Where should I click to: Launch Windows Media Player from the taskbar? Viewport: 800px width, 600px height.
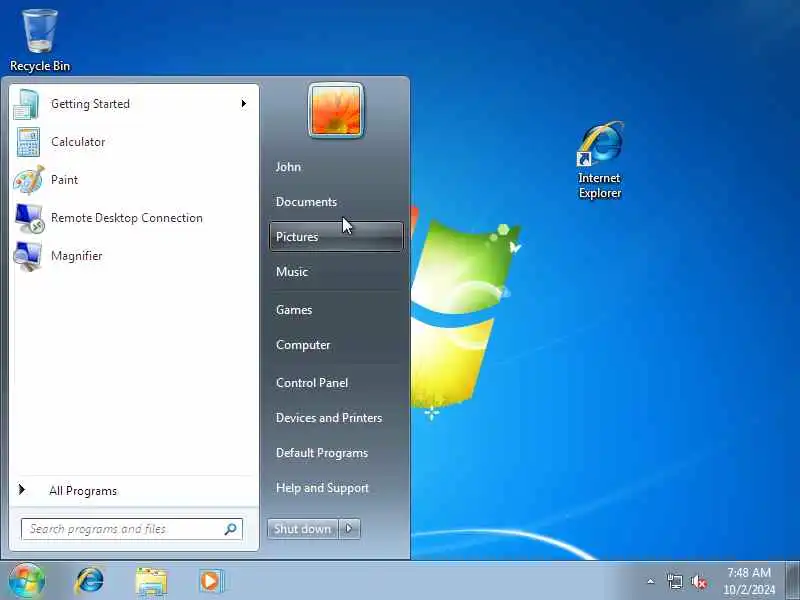tap(211, 581)
